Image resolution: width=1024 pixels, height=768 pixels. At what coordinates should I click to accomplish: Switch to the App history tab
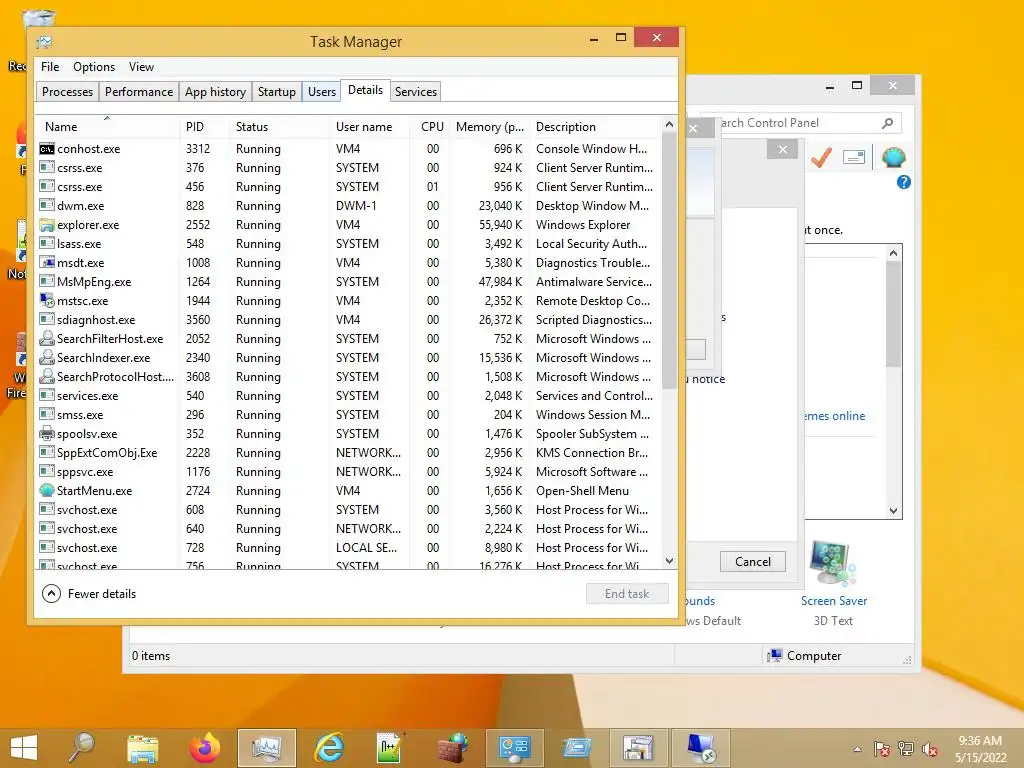click(215, 91)
